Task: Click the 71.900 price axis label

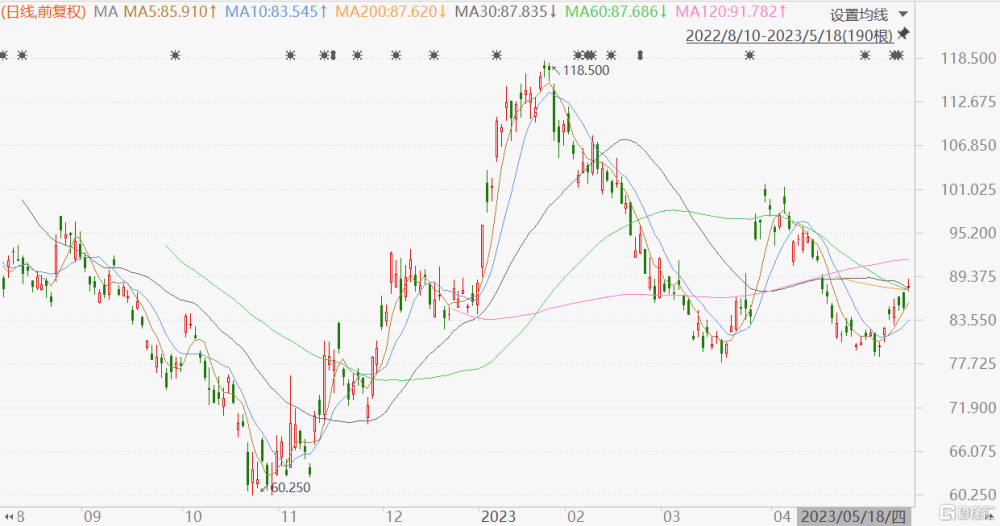Action: [972, 408]
